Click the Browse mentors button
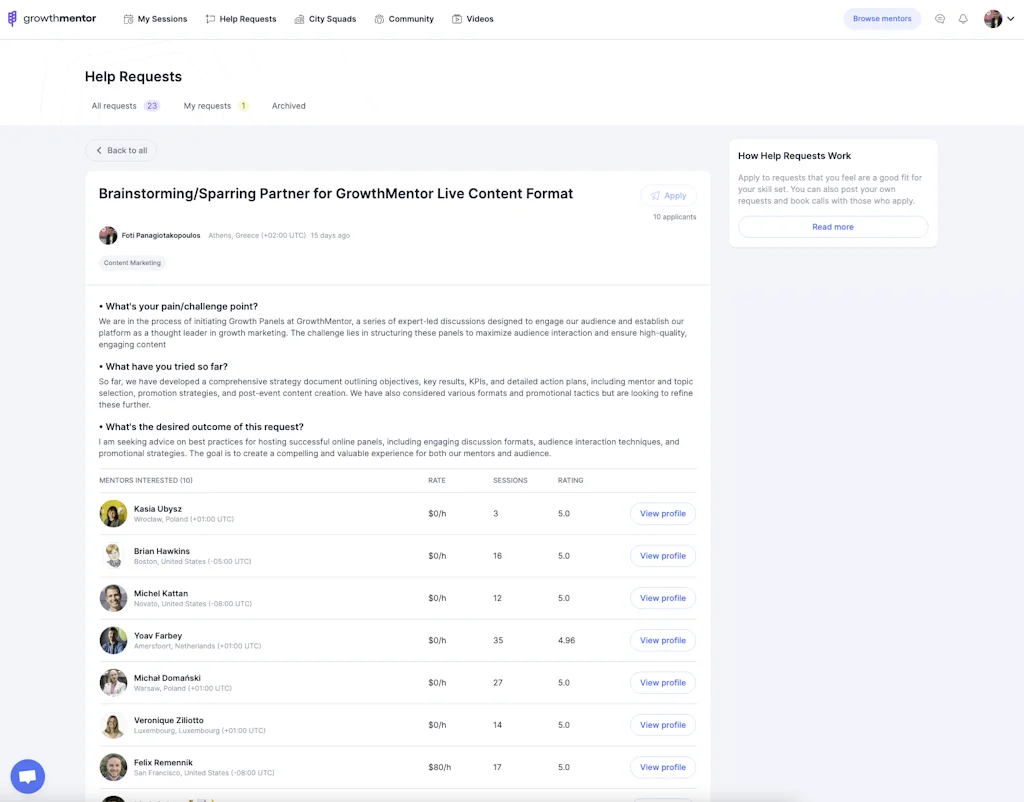 click(x=881, y=18)
